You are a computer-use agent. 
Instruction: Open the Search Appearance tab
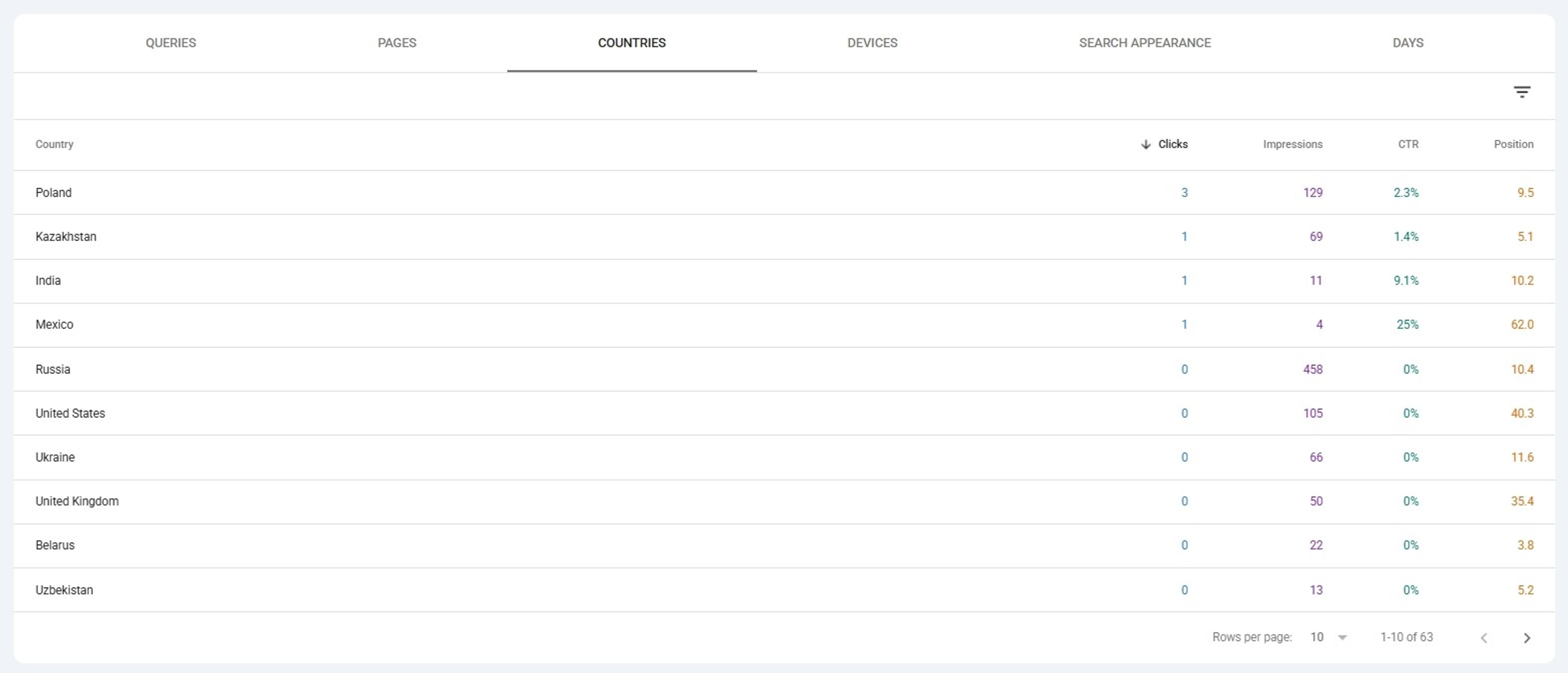click(1145, 42)
